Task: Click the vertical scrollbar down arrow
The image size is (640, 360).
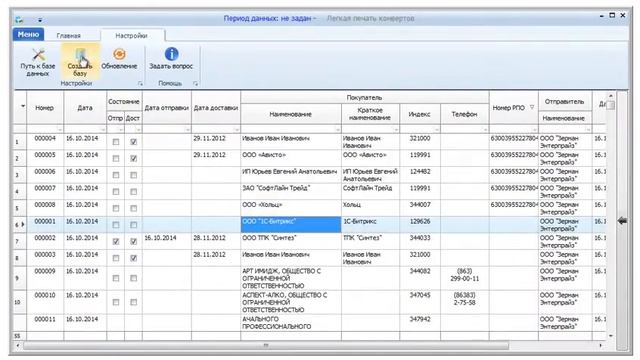Action: (x=611, y=336)
